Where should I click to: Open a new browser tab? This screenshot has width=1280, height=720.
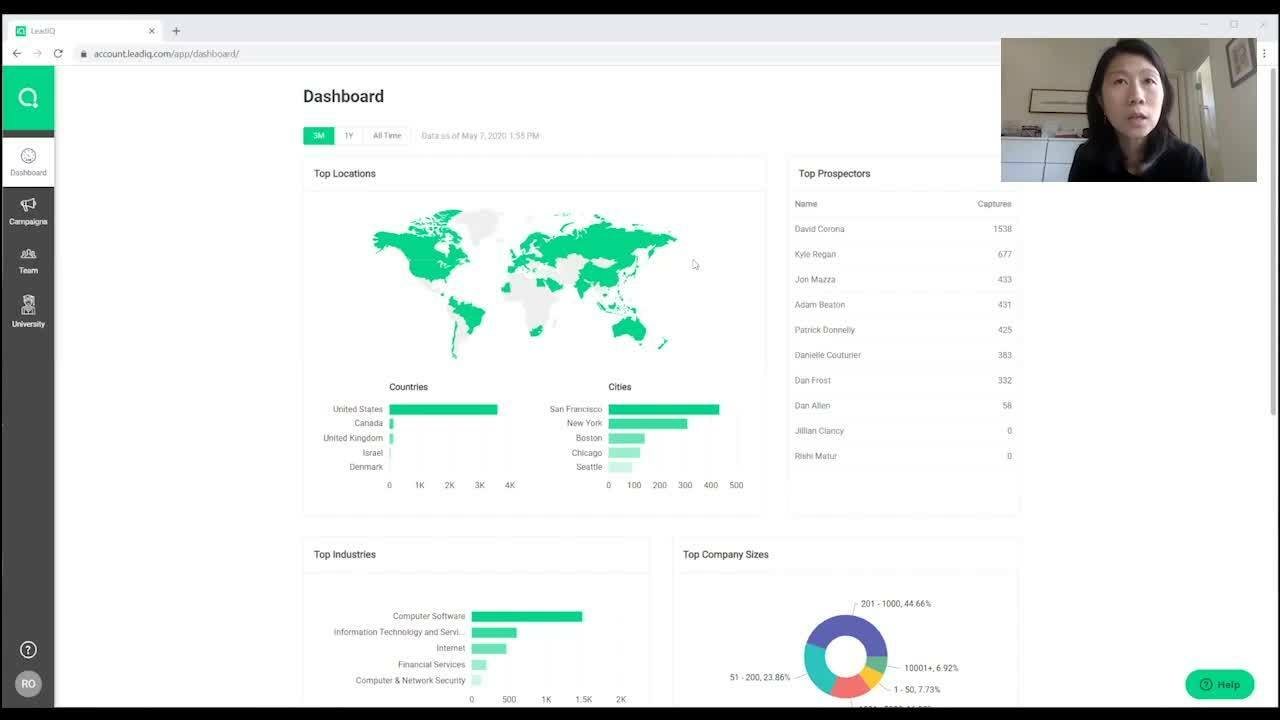176,30
